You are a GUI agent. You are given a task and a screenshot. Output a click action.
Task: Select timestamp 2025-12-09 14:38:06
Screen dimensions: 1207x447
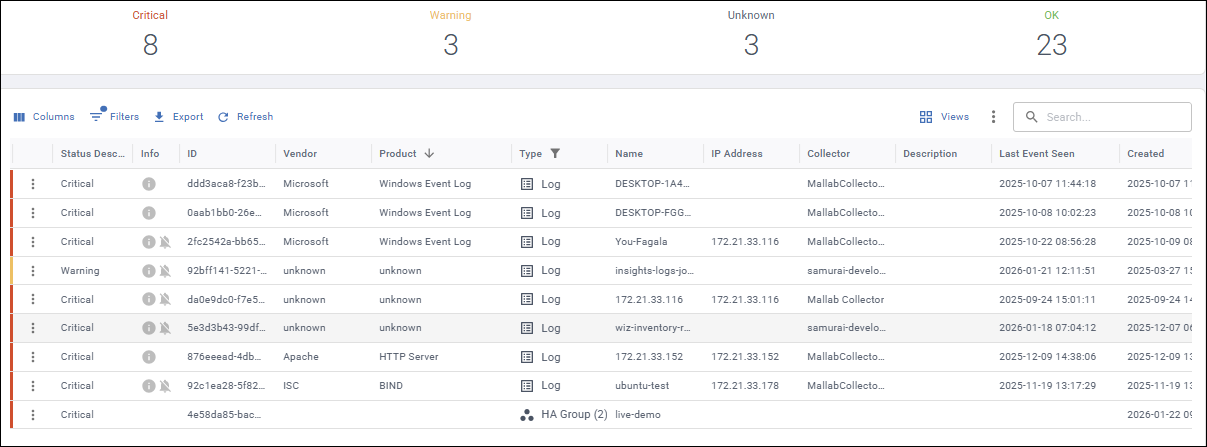coord(1048,357)
